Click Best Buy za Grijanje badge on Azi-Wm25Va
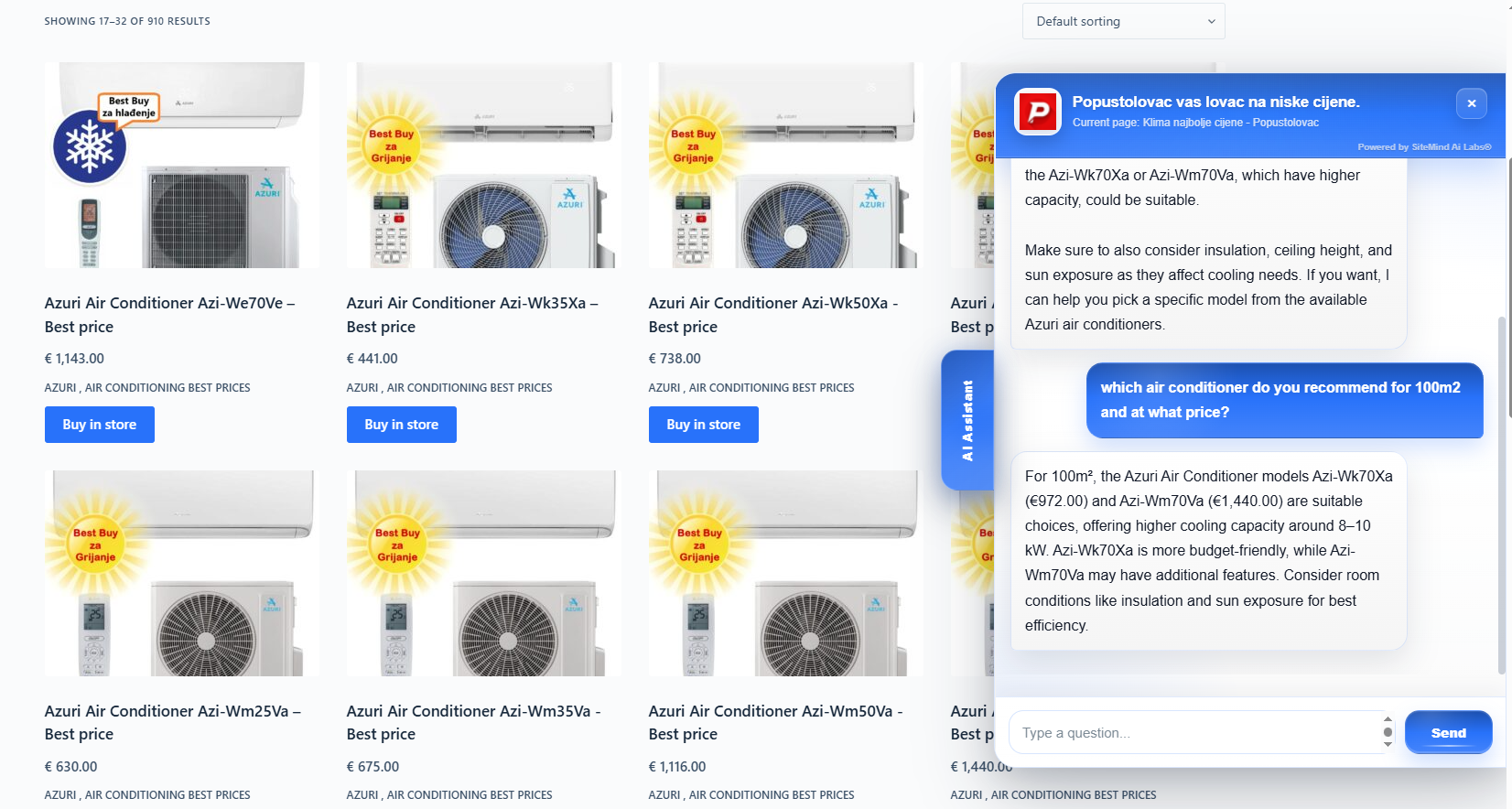Screen dimensions: 1512x809 click(95, 545)
